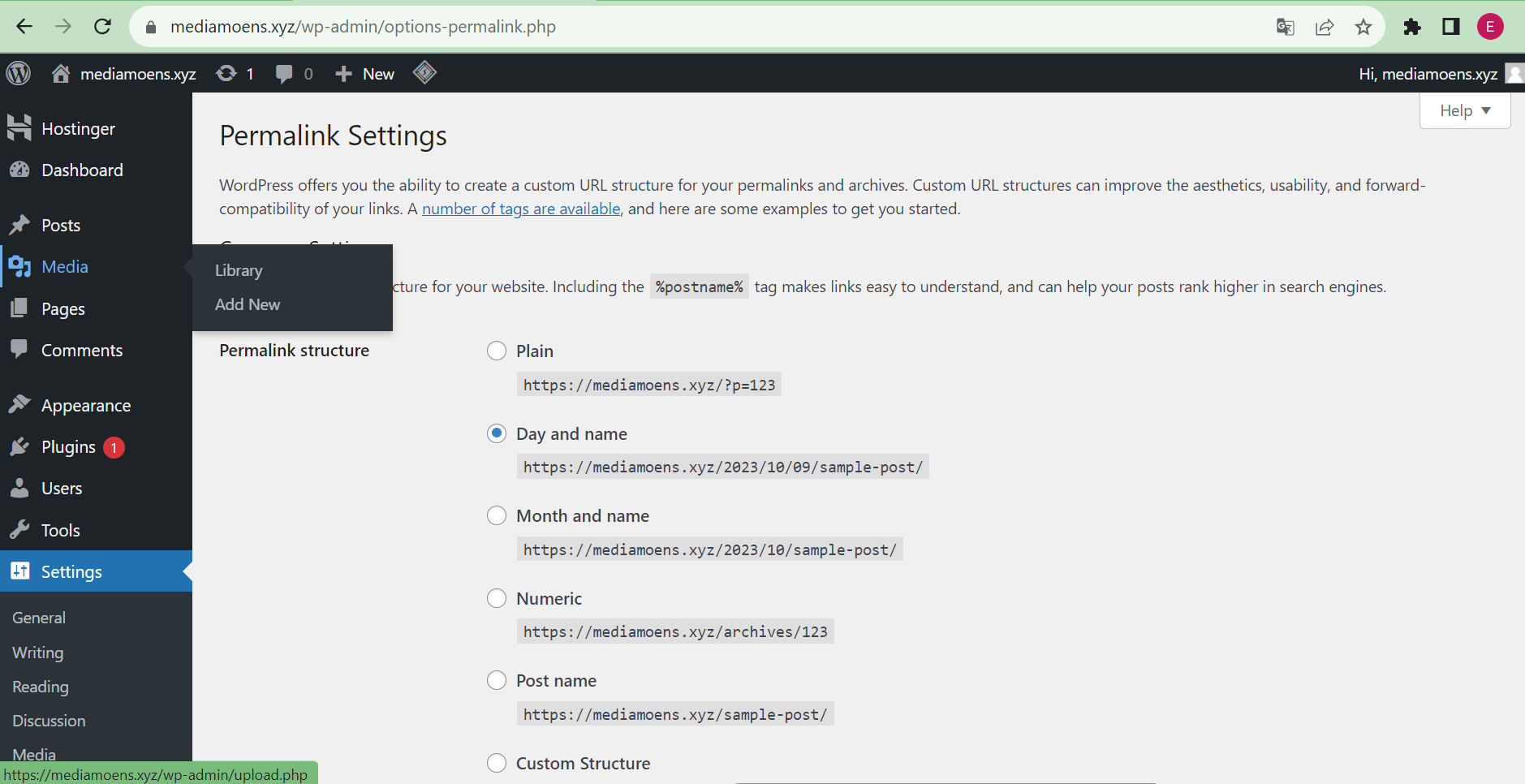Open the Hostinger menu item
This screenshot has width=1525, height=784.
[78, 129]
